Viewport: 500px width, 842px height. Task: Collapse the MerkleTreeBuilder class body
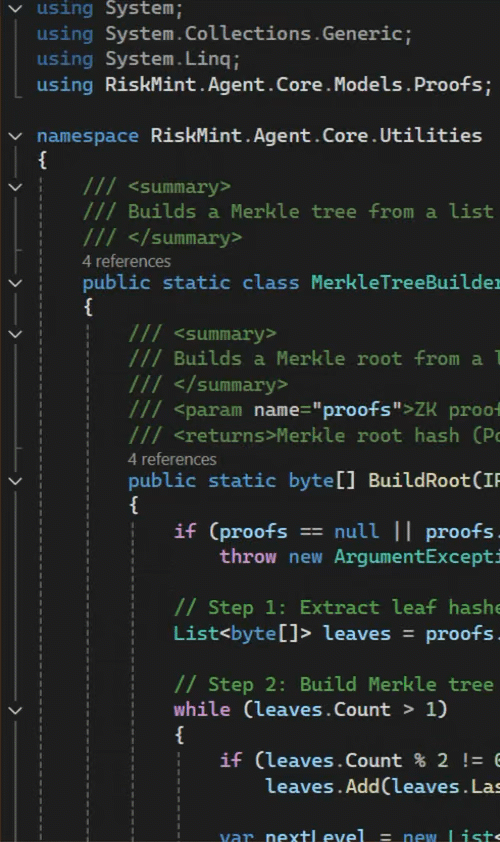coord(16,283)
